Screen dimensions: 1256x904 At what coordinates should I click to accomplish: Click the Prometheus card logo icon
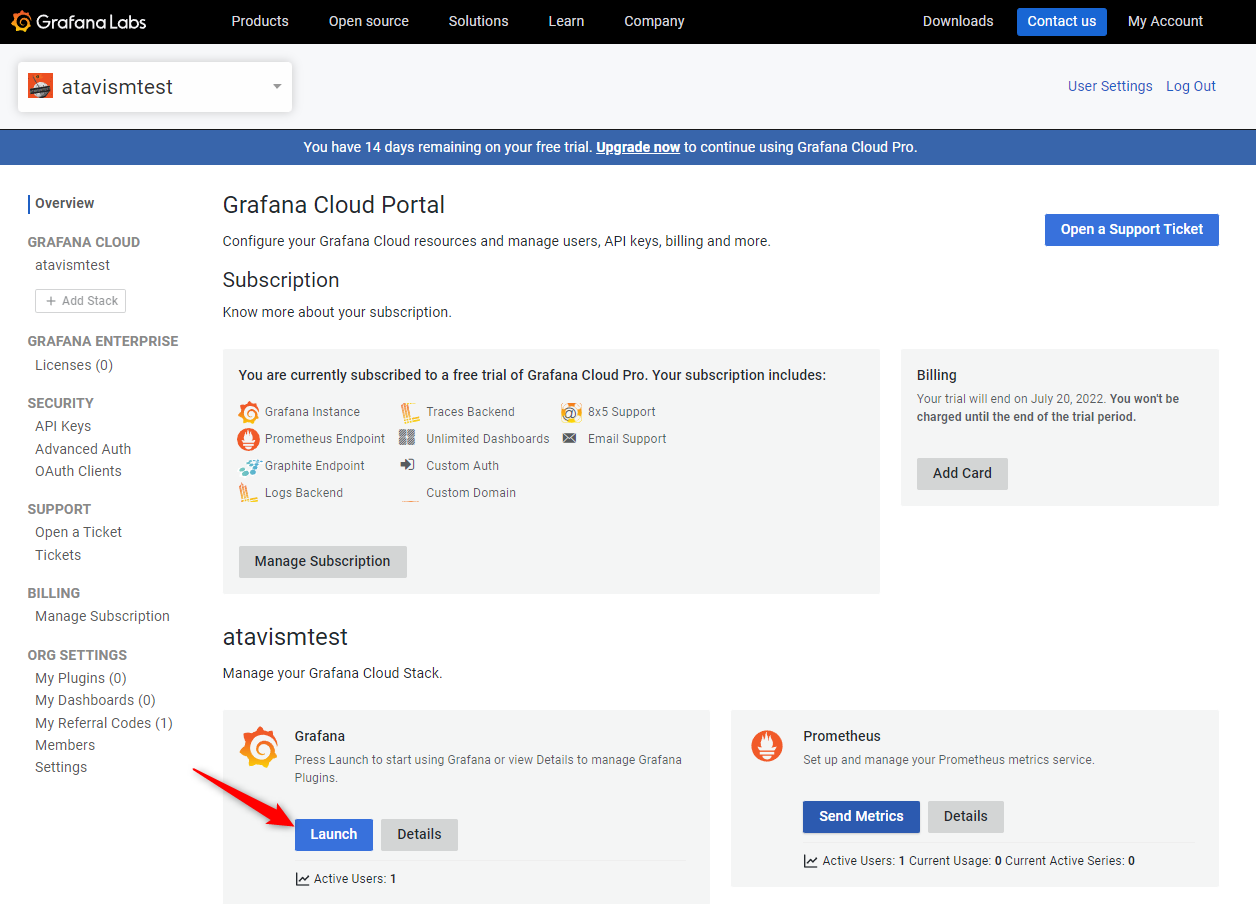pos(768,746)
